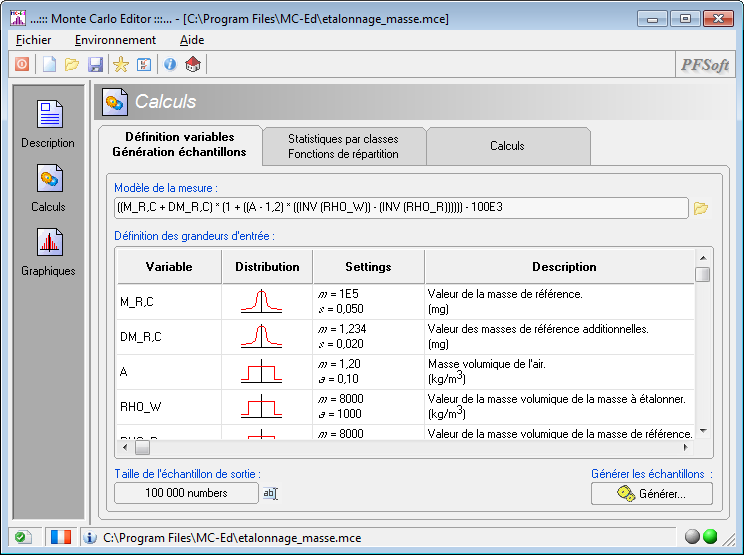Click the application icon in title bar
This screenshot has height=555, width=744.
[18, 18]
